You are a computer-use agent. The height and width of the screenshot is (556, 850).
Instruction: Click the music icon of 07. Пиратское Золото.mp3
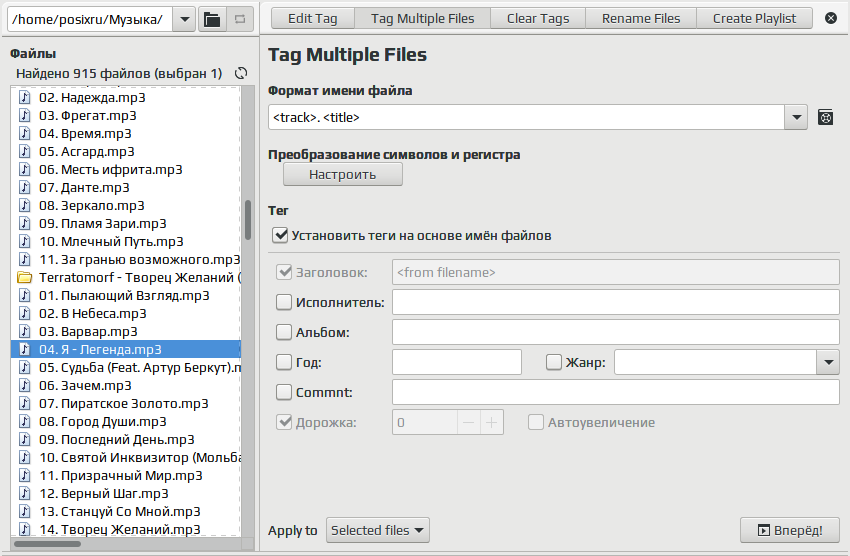click(x=24, y=403)
